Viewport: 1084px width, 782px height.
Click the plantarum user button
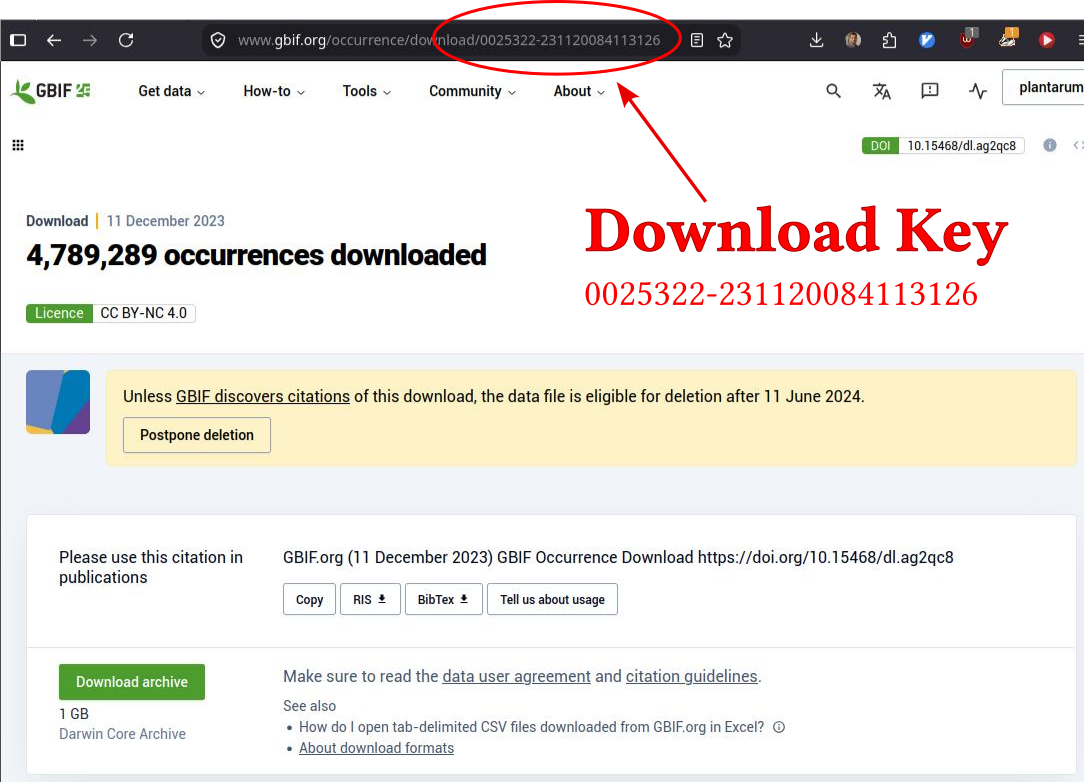1044,87
